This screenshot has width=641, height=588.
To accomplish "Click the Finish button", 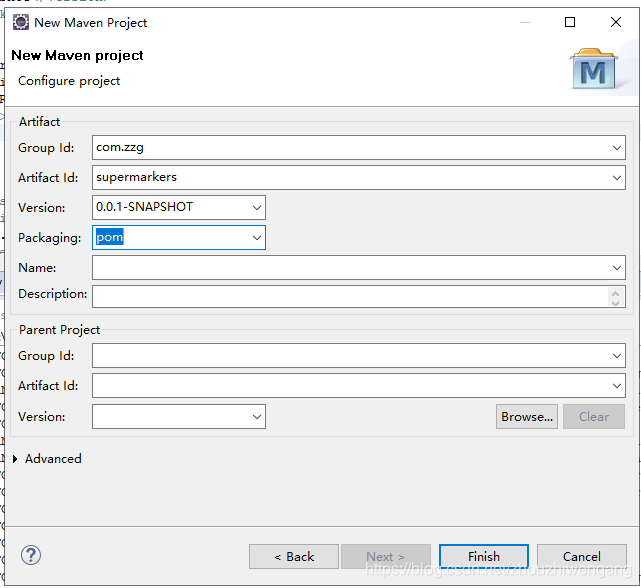I will (484, 557).
